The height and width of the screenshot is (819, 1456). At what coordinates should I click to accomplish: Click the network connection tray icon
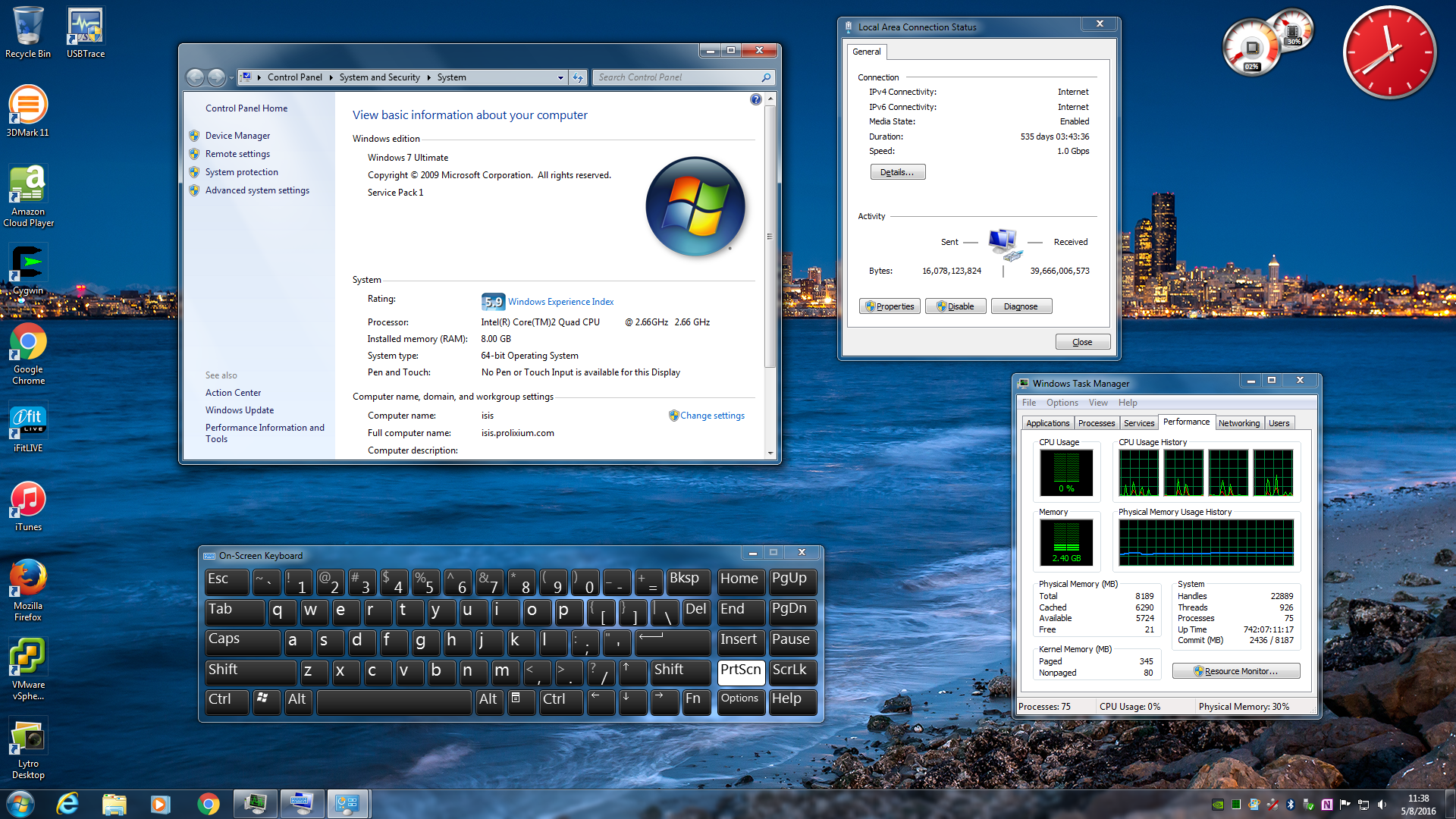[1363, 805]
